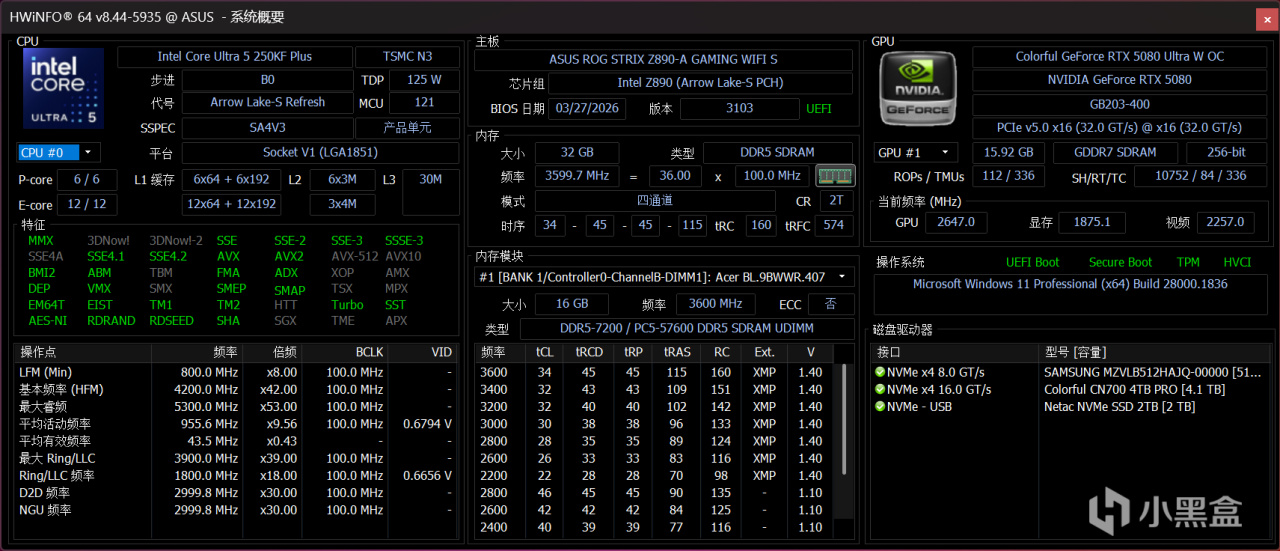Click the memory module chip icon
The width and height of the screenshot is (1280, 551).
coord(835,176)
